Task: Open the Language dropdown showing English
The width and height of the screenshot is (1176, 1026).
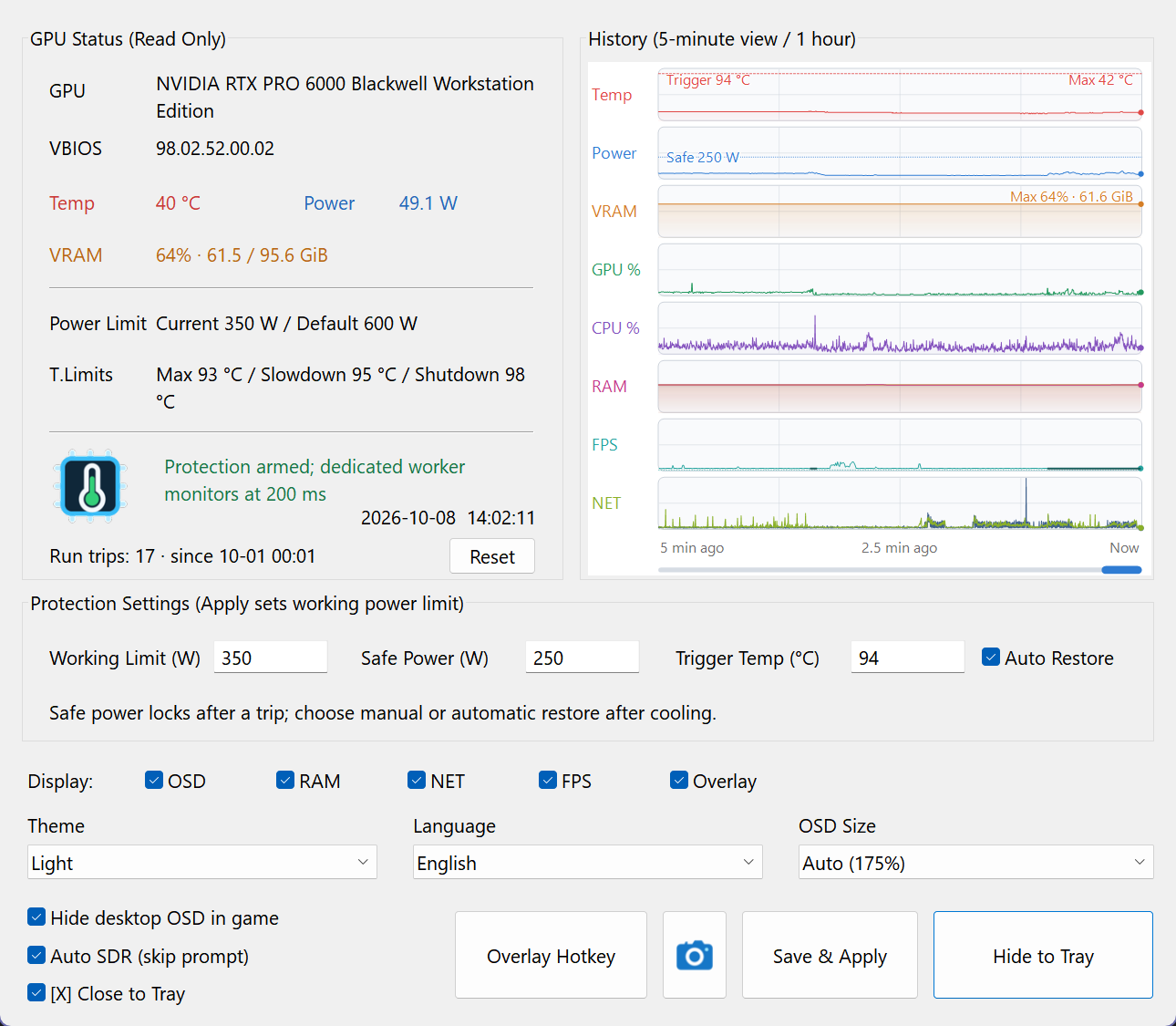Action: (x=588, y=862)
